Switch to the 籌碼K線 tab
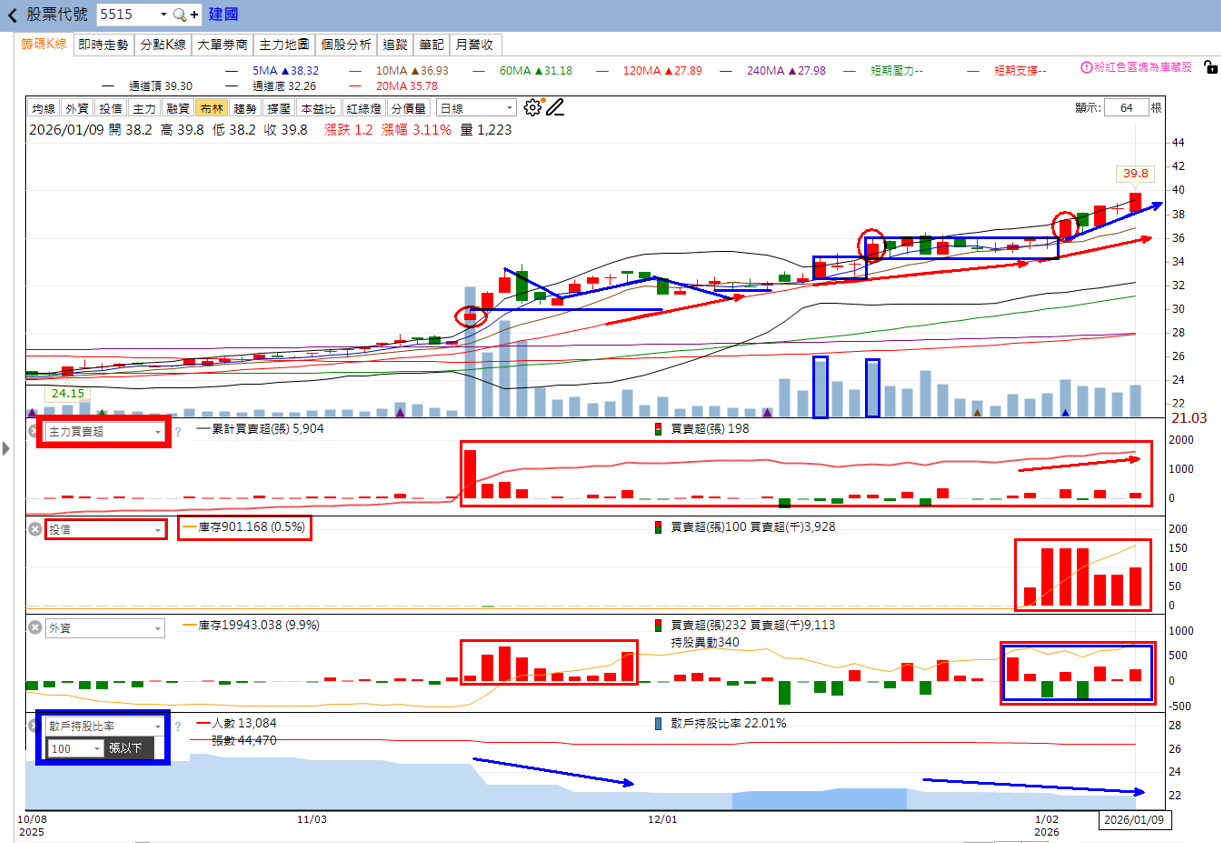1221x843 pixels. pyautogui.click(x=44, y=44)
